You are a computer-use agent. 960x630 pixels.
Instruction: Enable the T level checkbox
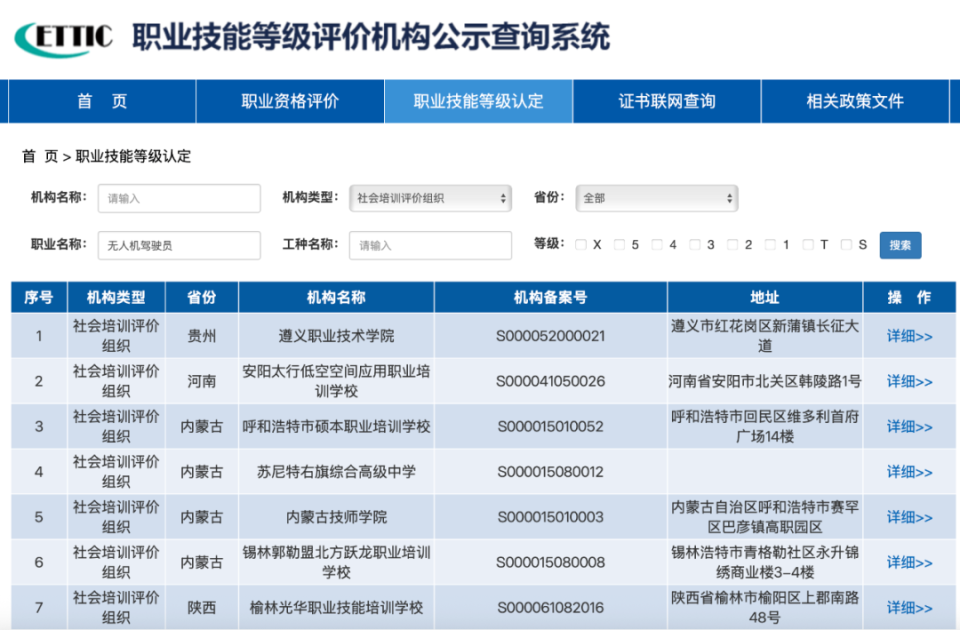click(807, 244)
